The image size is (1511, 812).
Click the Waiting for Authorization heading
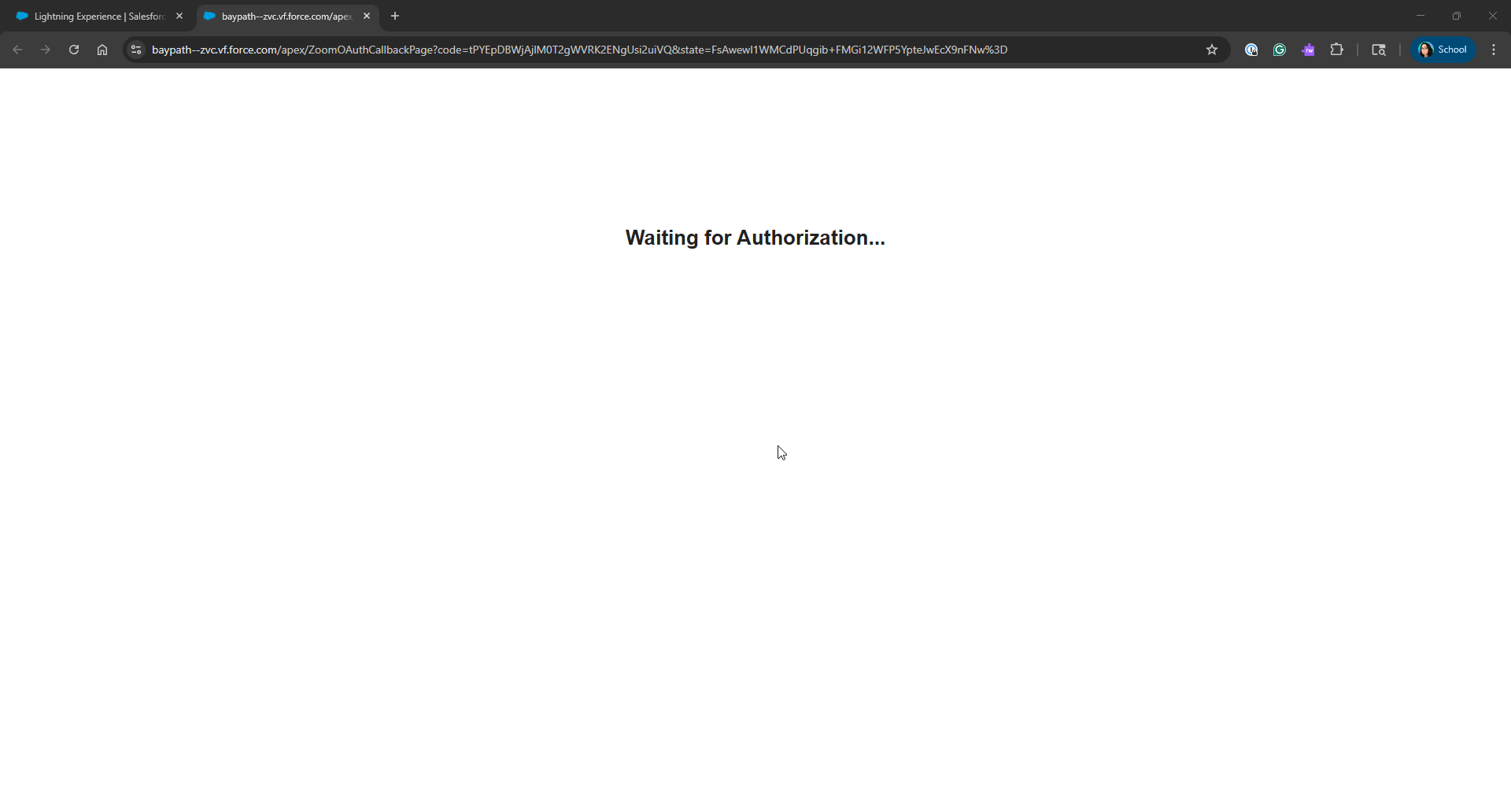pyautogui.click(x=755, y=238)
